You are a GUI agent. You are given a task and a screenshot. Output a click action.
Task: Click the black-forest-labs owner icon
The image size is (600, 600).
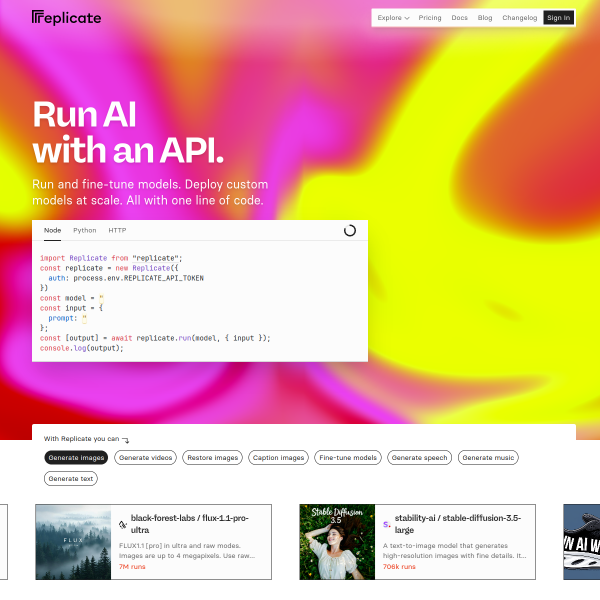click(122, 524)
